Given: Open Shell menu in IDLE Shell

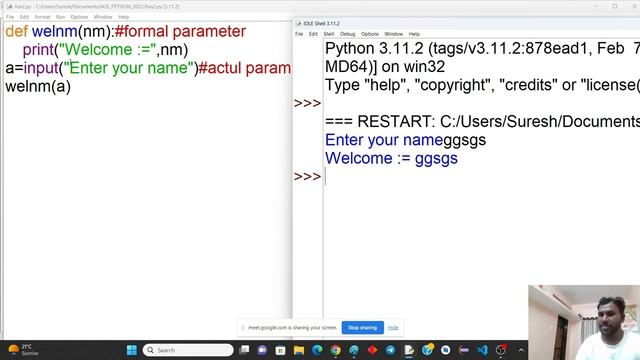Looking at the screenshot, I should [x=329, y=34].
